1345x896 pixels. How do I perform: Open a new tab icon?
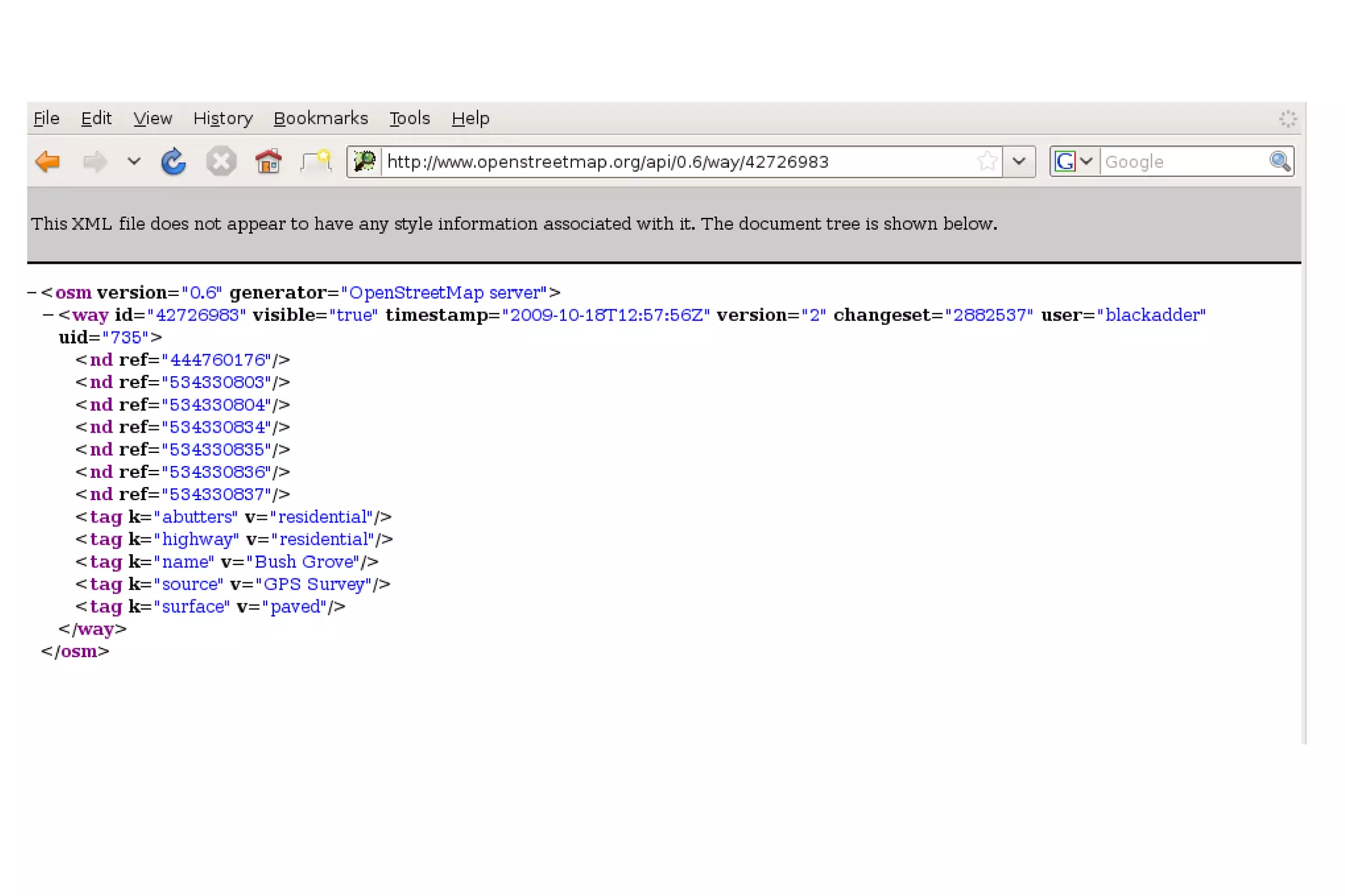(x=317, y=161)
